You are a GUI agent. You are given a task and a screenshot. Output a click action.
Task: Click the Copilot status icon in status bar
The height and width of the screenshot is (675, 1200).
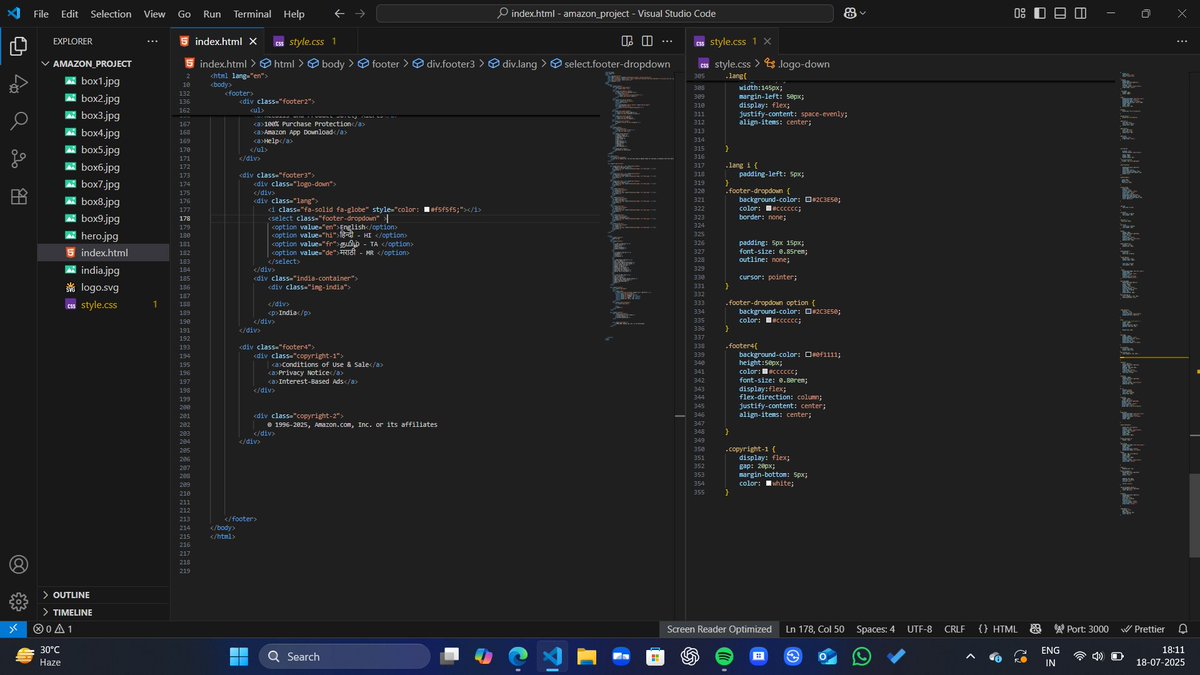[x=1038, y=629]
